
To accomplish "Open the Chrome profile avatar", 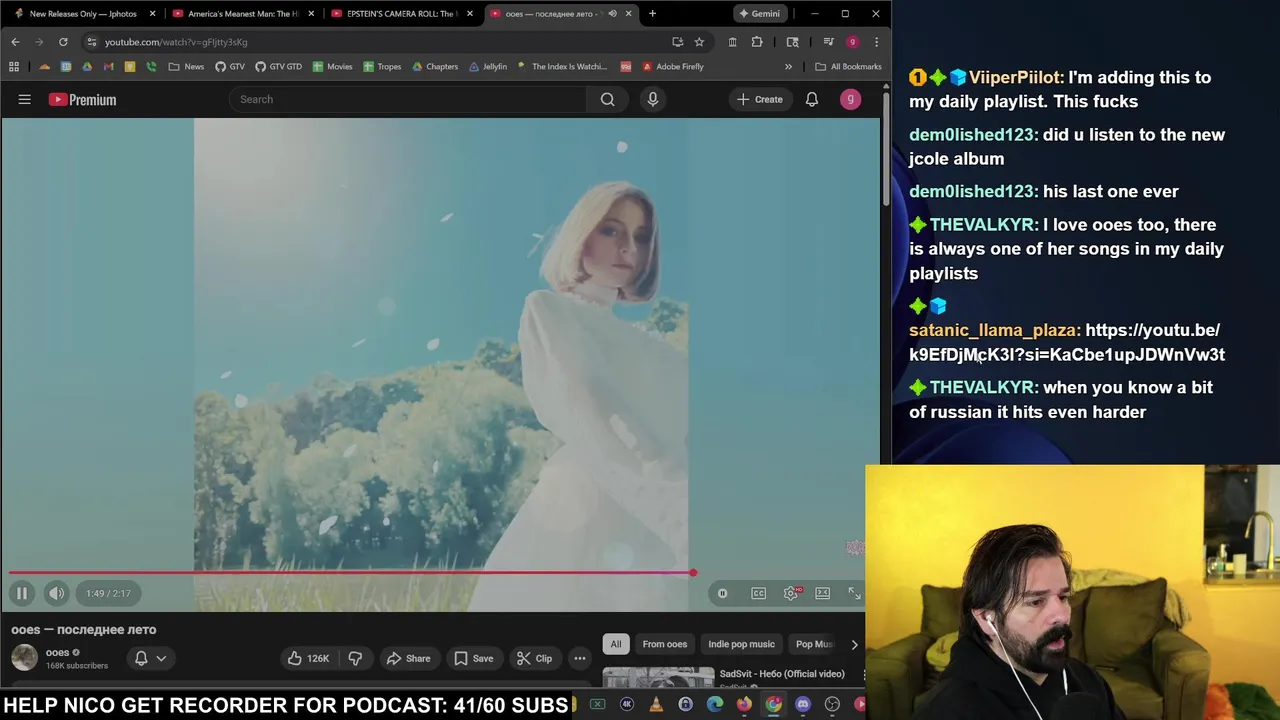I will (x=852, y=42).
